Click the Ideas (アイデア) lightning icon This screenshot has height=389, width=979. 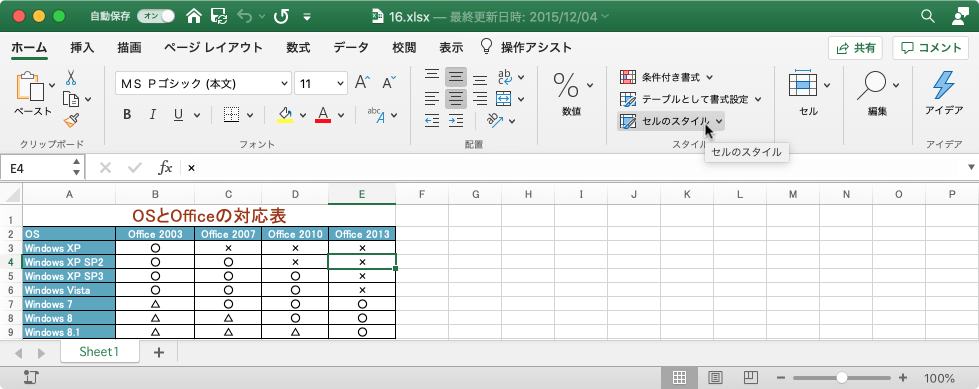pyautogui.click(x=943, y=86)
